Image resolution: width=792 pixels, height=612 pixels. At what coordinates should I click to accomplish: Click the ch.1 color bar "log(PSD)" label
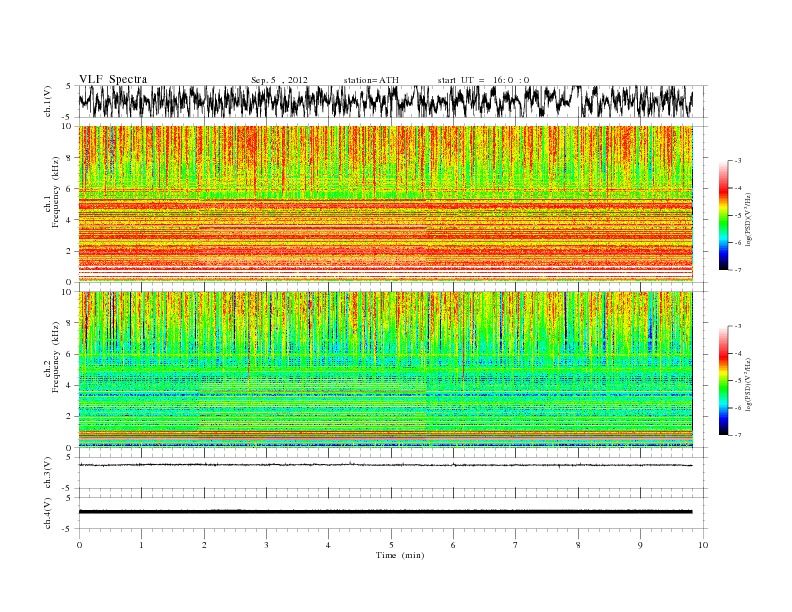[x=748, y=219]
